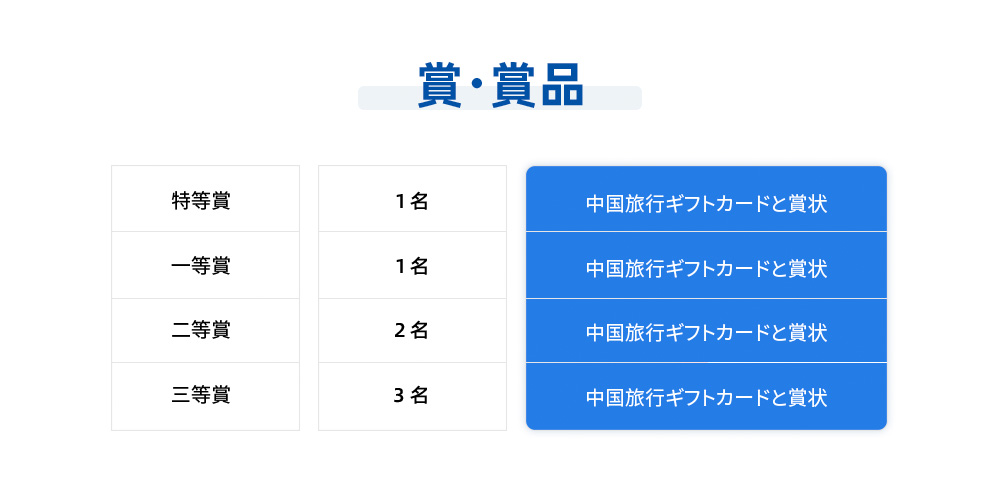Viewport: 1000px width, 483px height.
Task: Click the dot separator in the heading
Action: click(x=476, y=86)
